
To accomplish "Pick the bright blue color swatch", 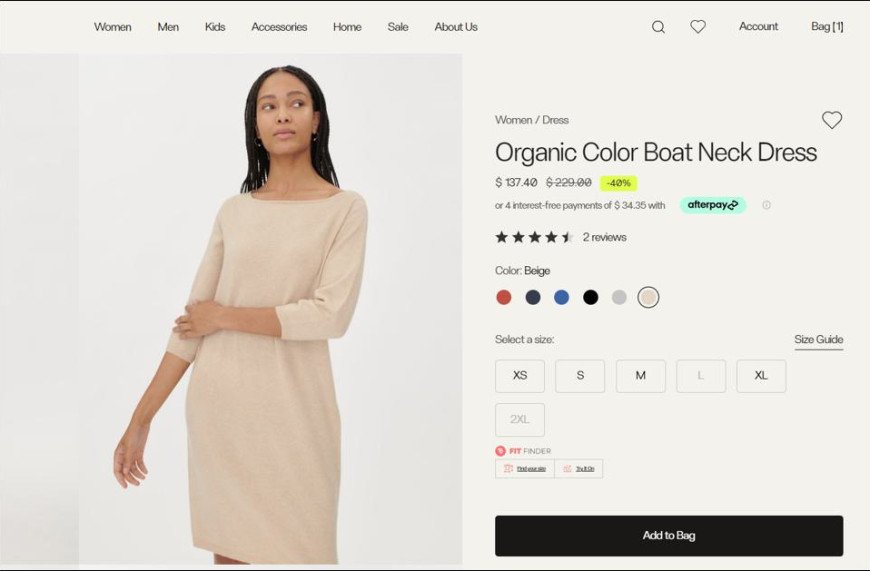I will pos(562,297).
